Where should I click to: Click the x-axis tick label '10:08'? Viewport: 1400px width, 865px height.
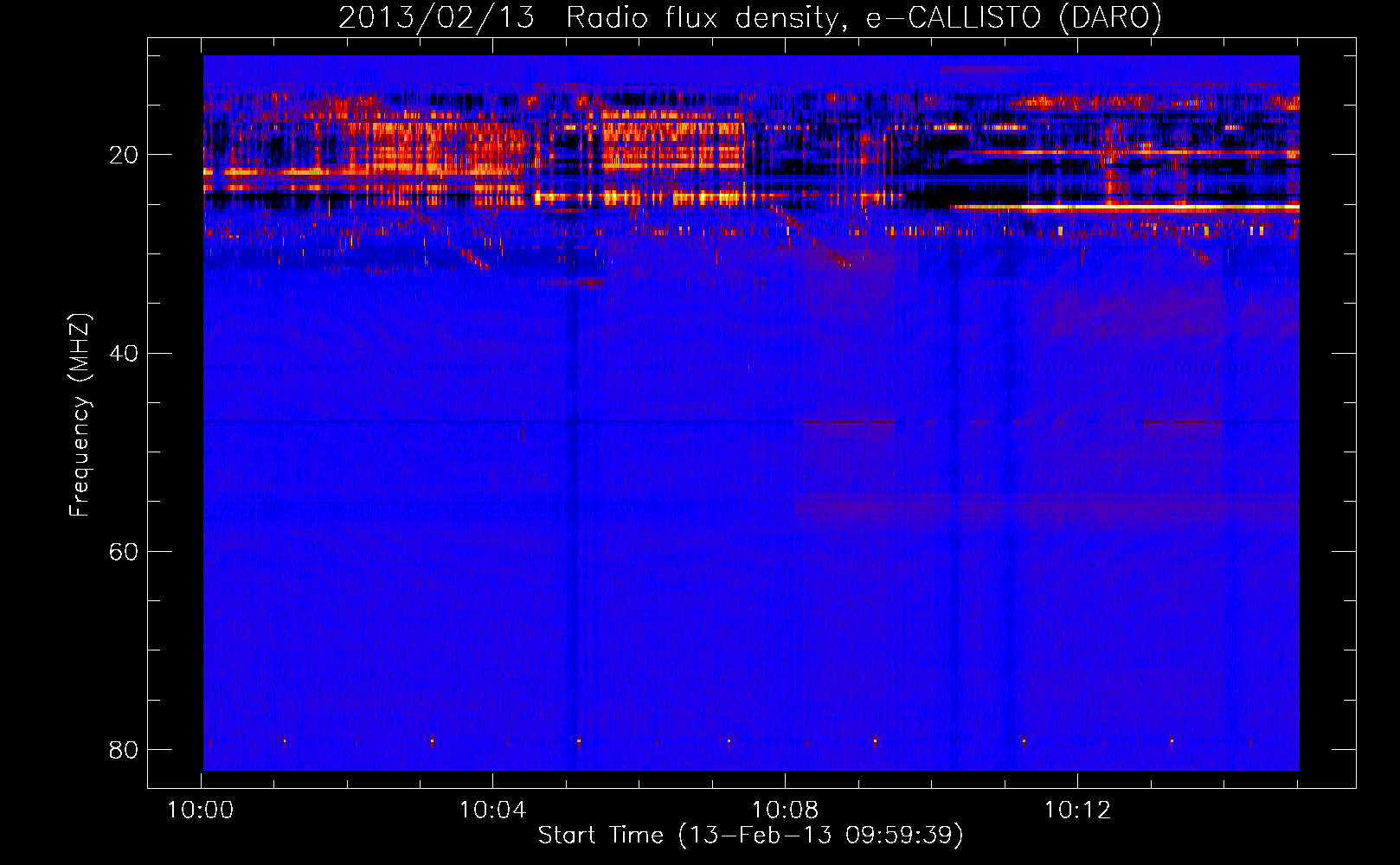[x=786, y=810]
